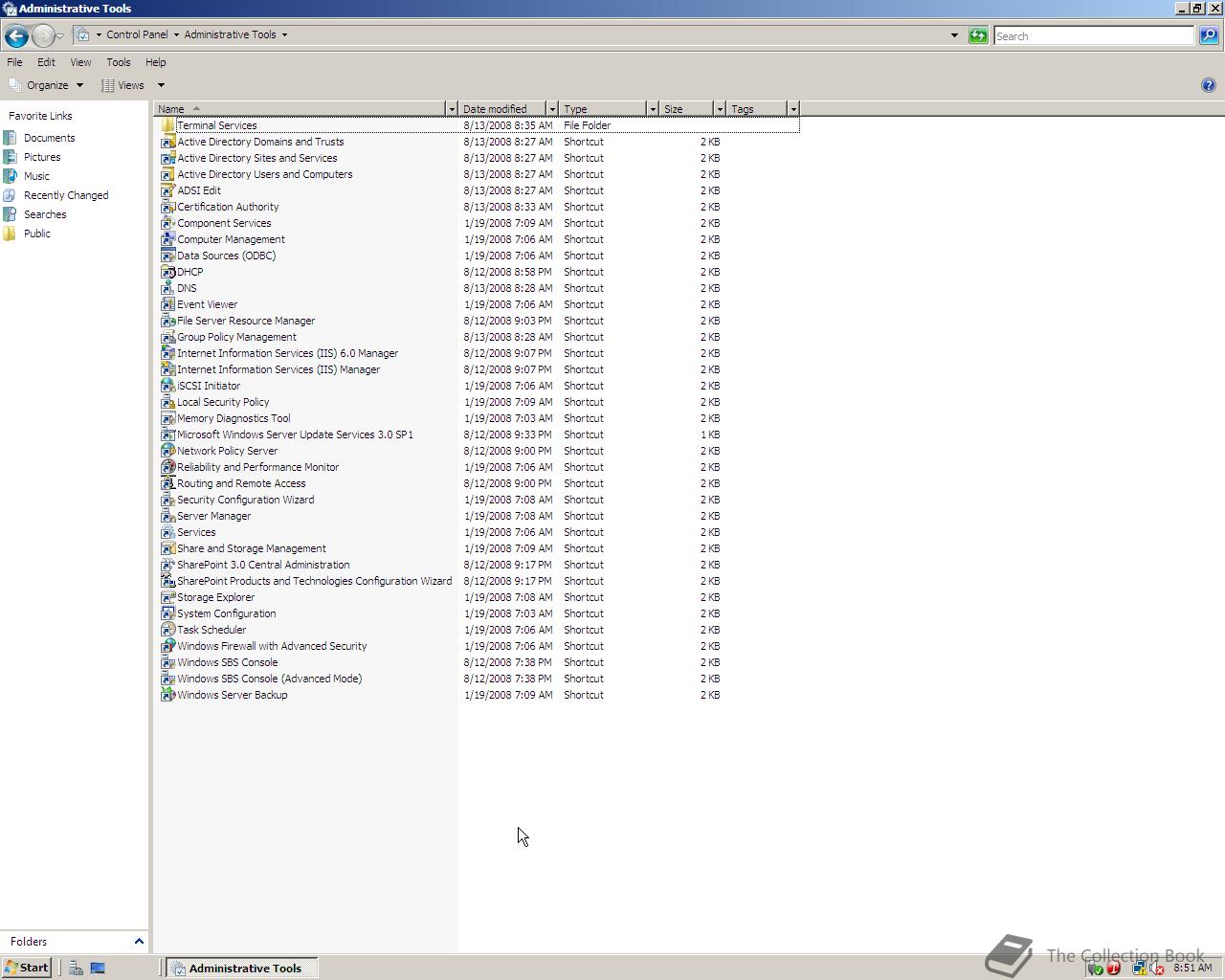Open the Tools menu

[x=119, y=62]
